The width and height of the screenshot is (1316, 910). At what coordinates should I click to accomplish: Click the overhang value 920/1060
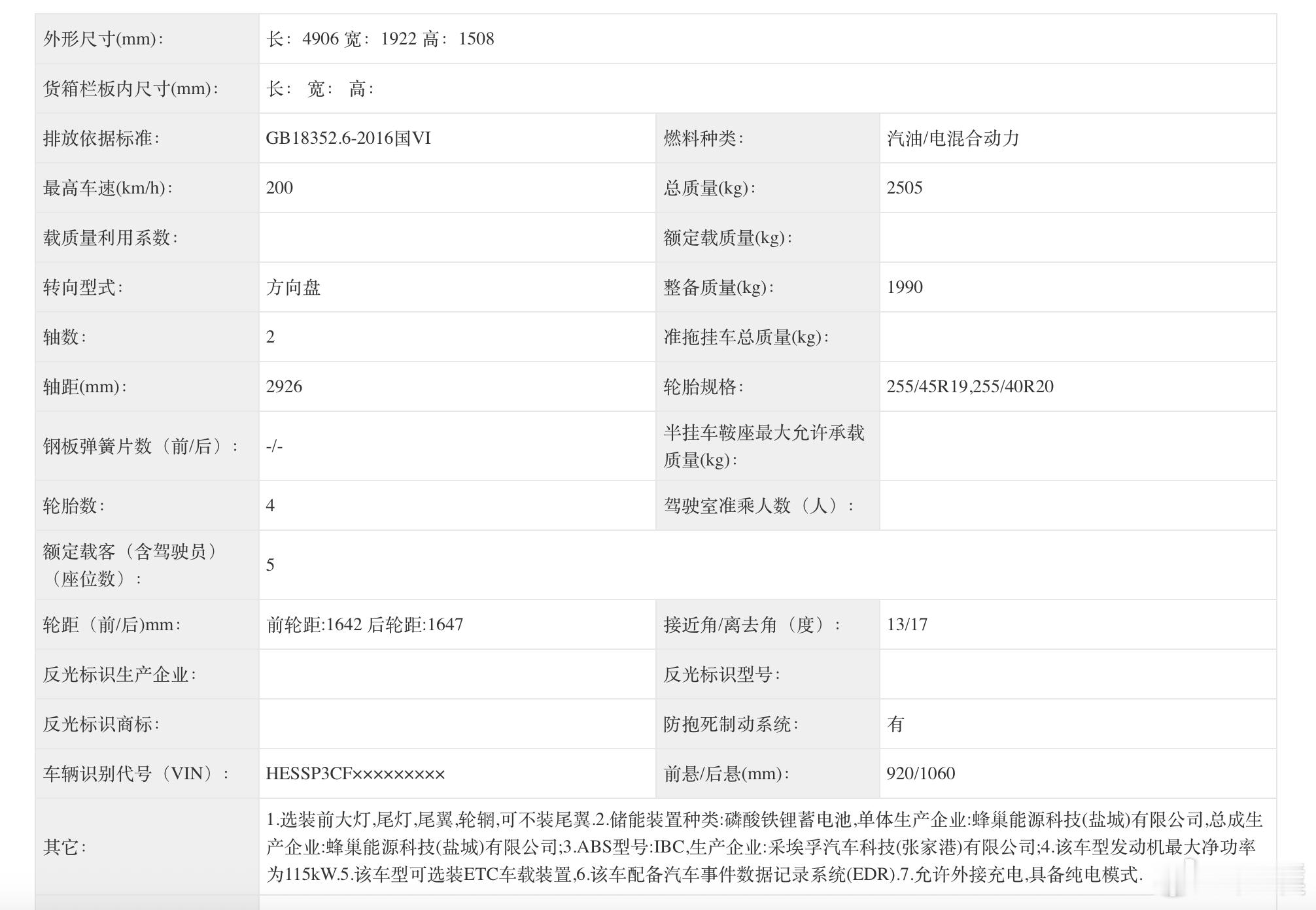pyautogui.click(x=920, y=774)
